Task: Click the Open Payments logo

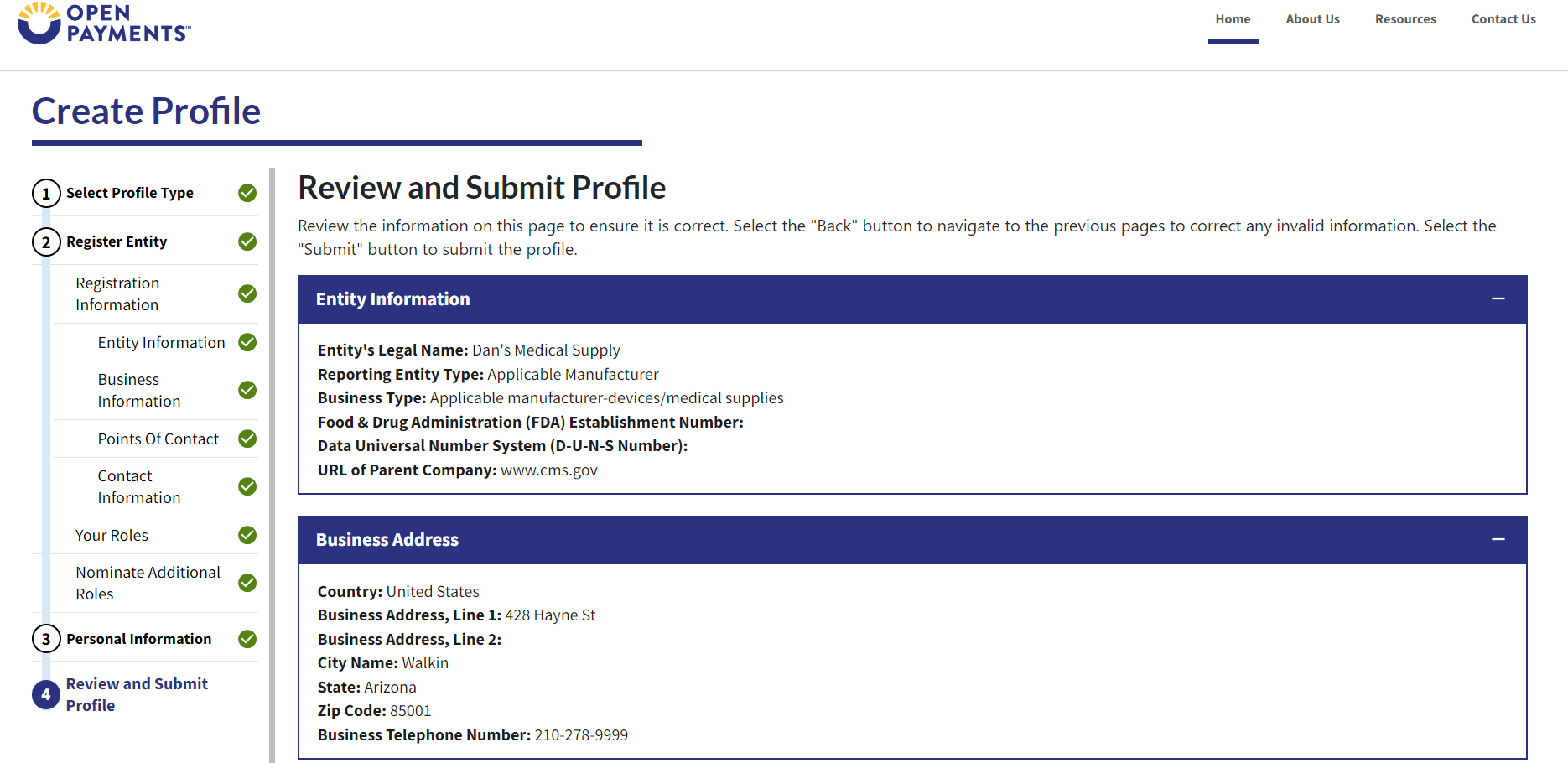Action: (x=104, y=23)
